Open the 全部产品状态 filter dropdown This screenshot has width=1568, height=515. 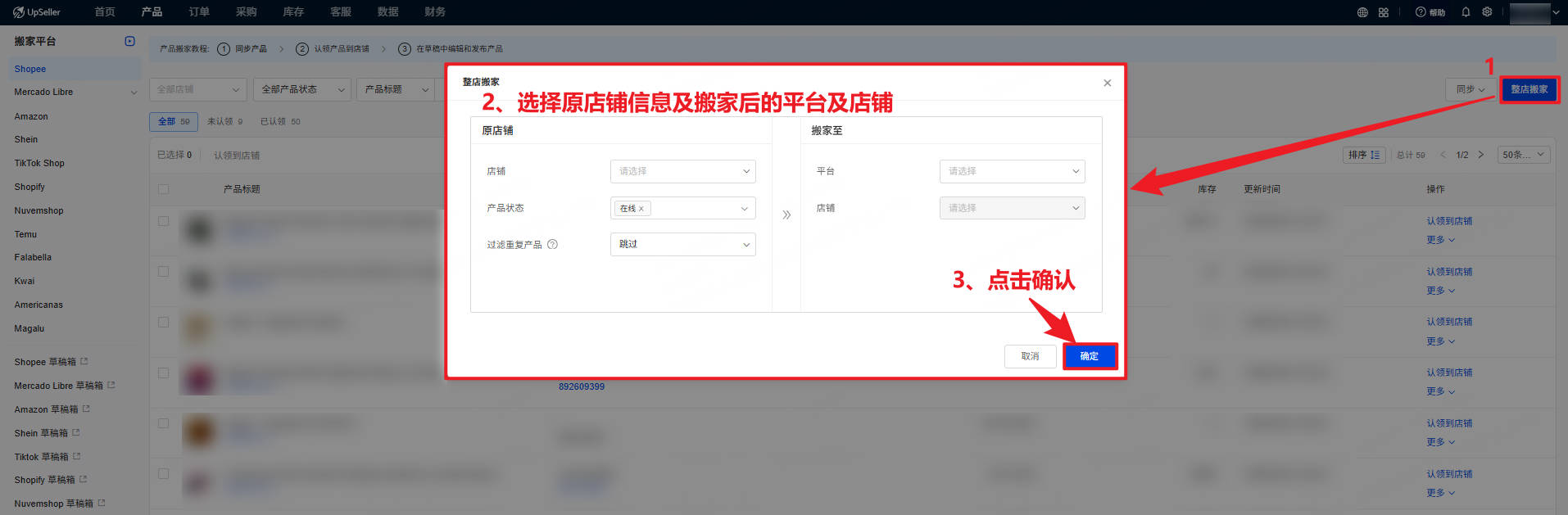pyautogui.click(x=302, y=89)
